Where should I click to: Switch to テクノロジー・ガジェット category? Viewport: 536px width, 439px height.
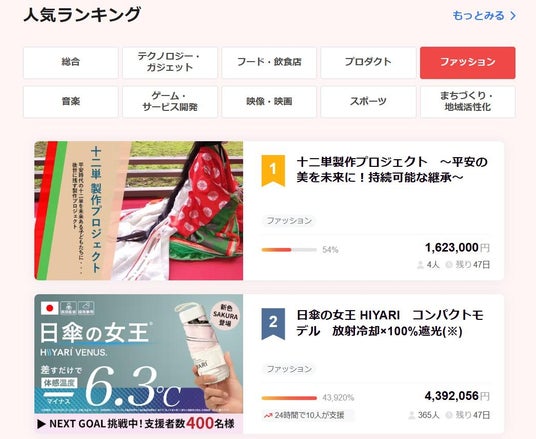click(x=170, y=63)
